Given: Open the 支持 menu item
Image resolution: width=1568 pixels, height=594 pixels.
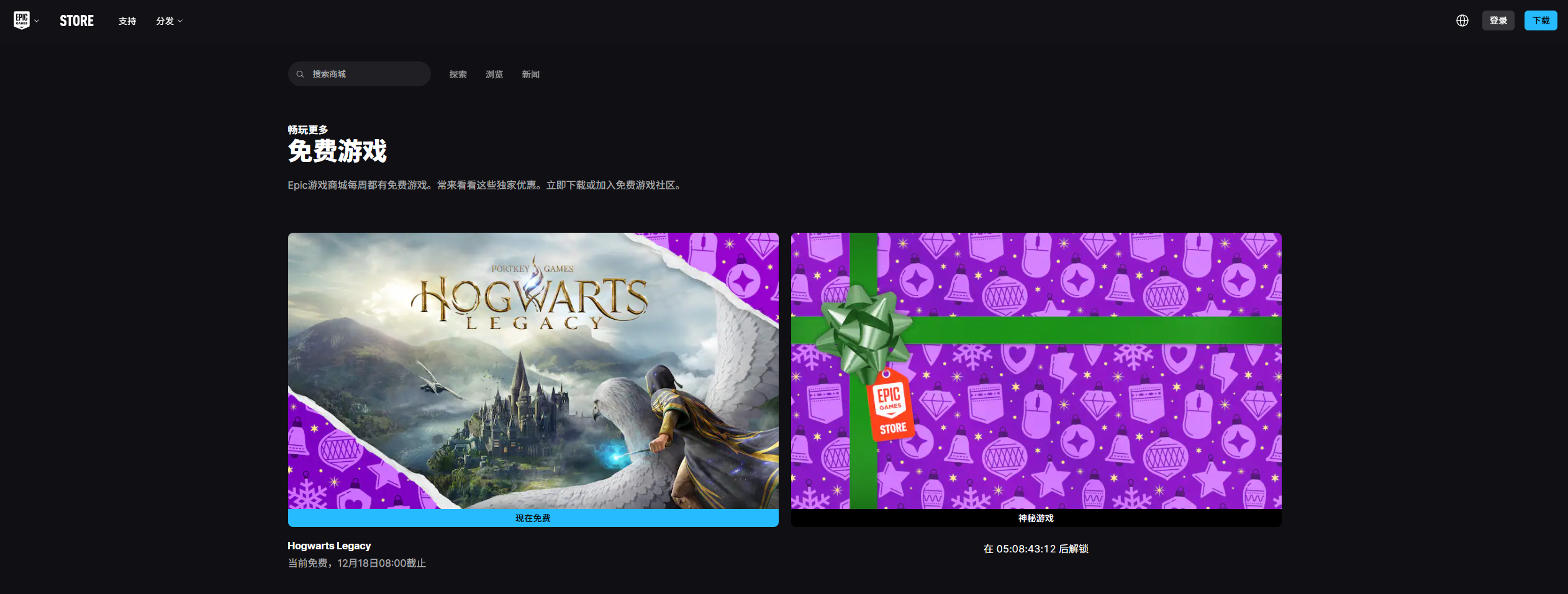Looking at the screenshot, I should click(x=127, y=21).
